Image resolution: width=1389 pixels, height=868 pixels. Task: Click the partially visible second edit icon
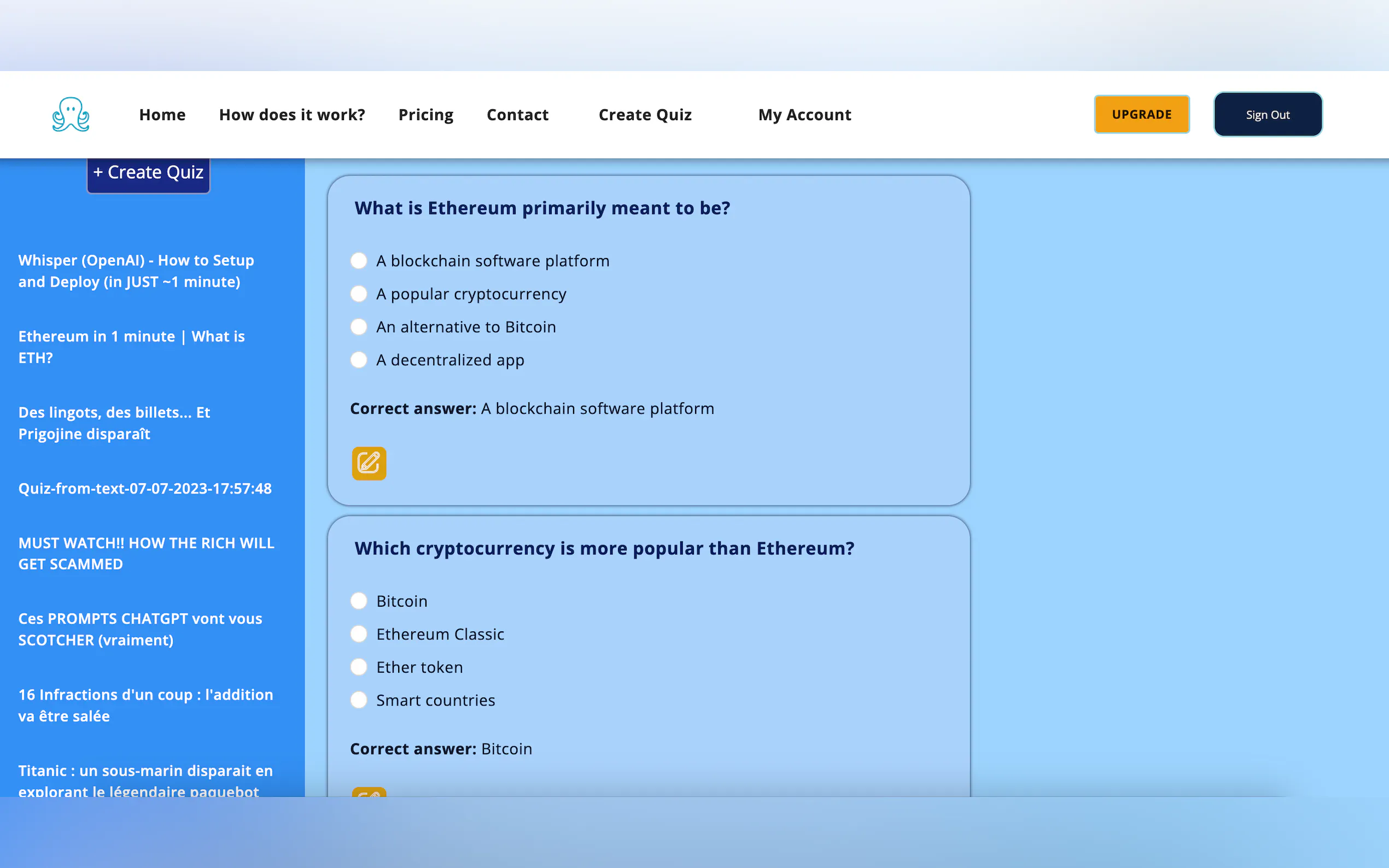(369, 791)
